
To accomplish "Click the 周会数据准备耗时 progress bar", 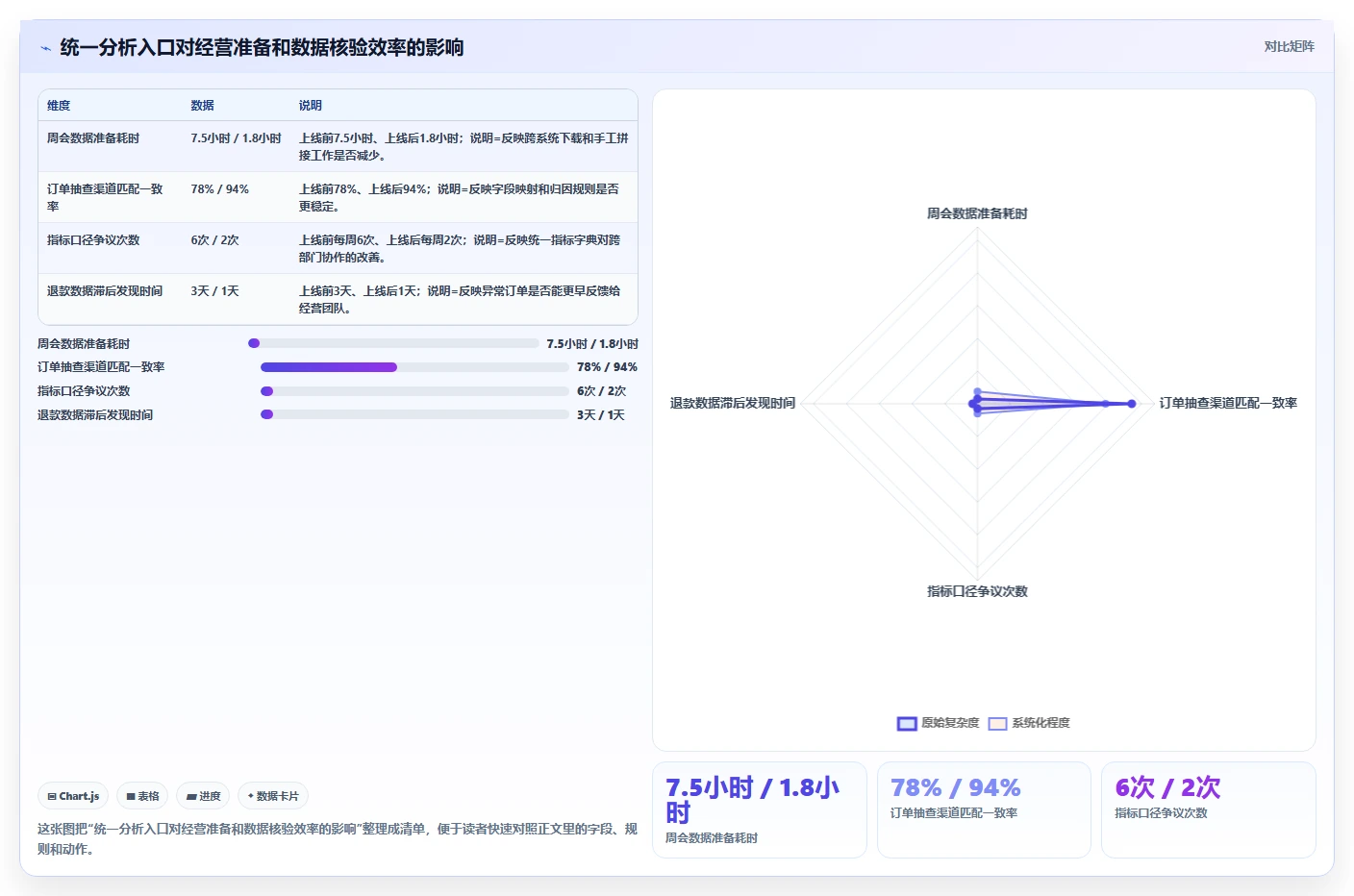I will pyautogui.click(x=393, y=343).
